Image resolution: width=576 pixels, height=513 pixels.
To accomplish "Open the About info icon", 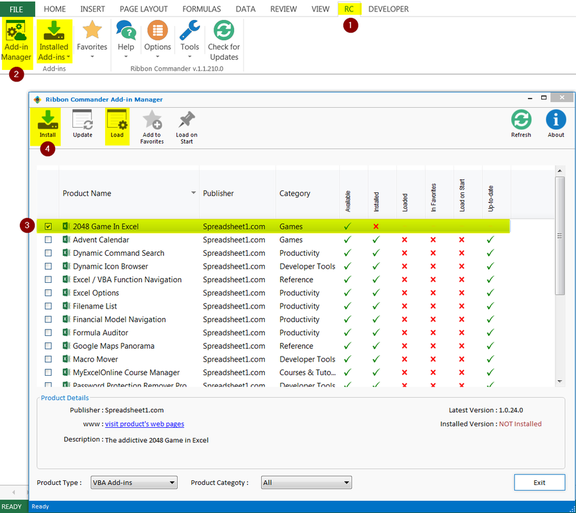I will click(x=556, y=123).
